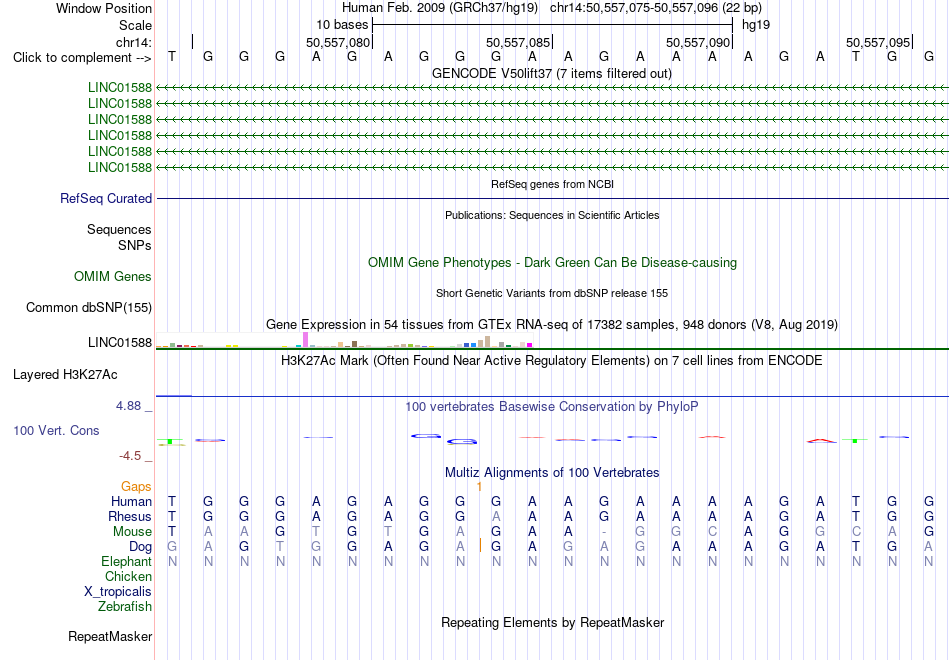This screenshot has height=660, width=950.
Task: Open the OMIM Gene Phenotypes track title
Action: pyautogui.click(x=552, y=262)
